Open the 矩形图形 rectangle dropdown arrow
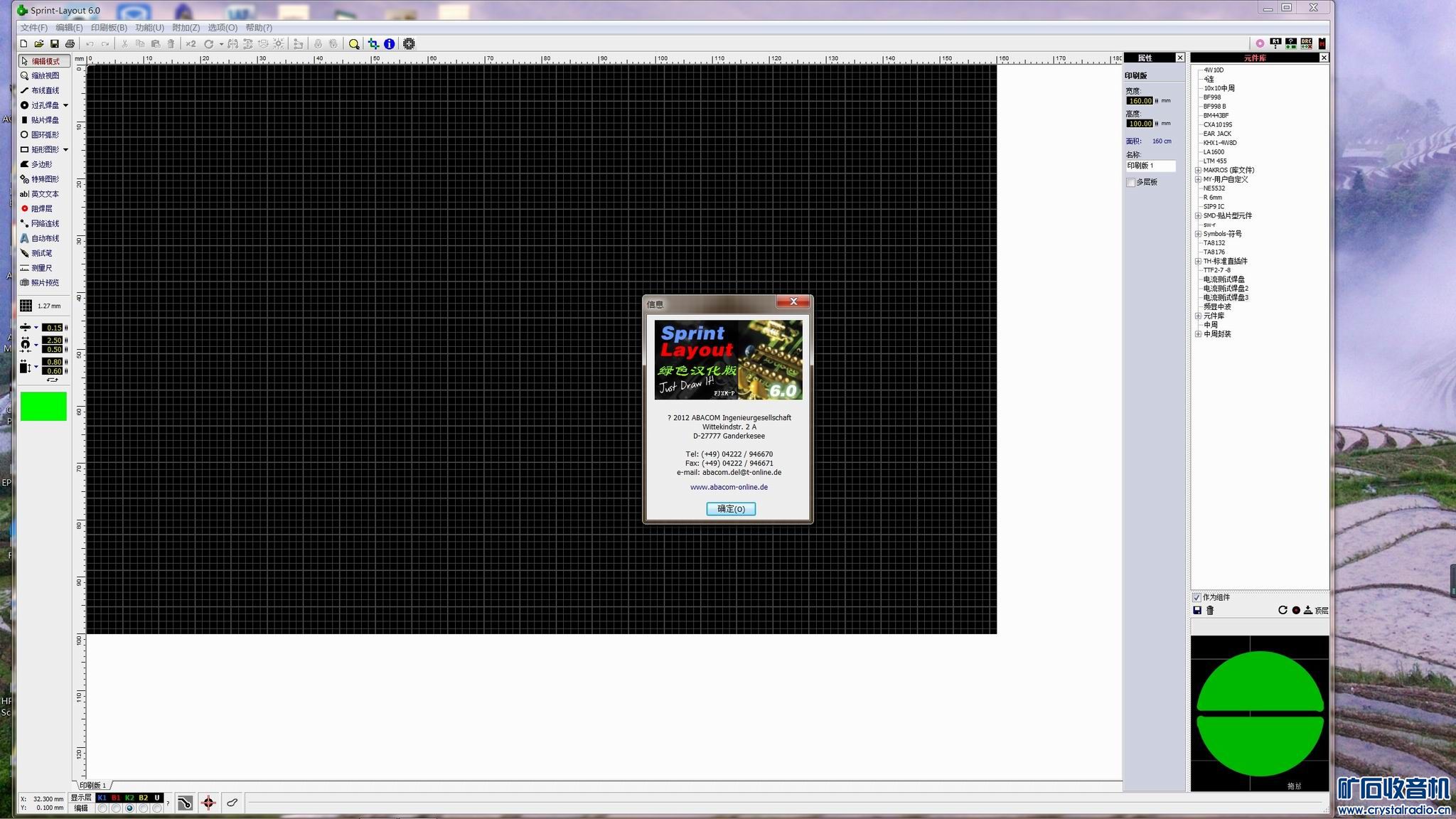Image resolution: width=1456 pixels, height=819 pixels. tap(65, 150)
